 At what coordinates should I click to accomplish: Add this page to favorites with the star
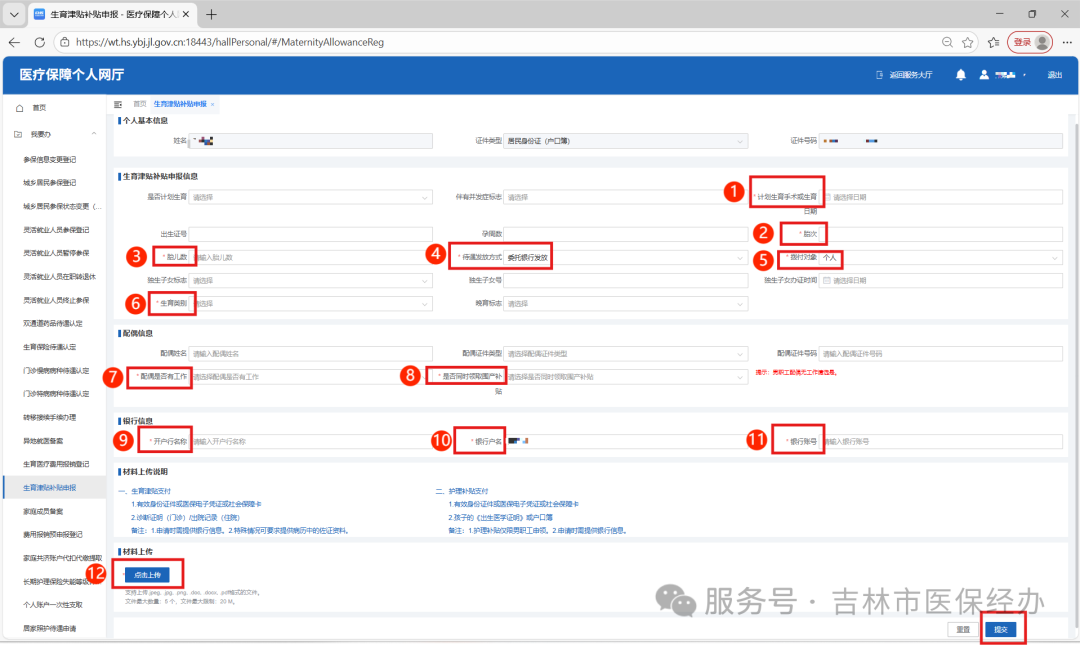pos(968,42)
